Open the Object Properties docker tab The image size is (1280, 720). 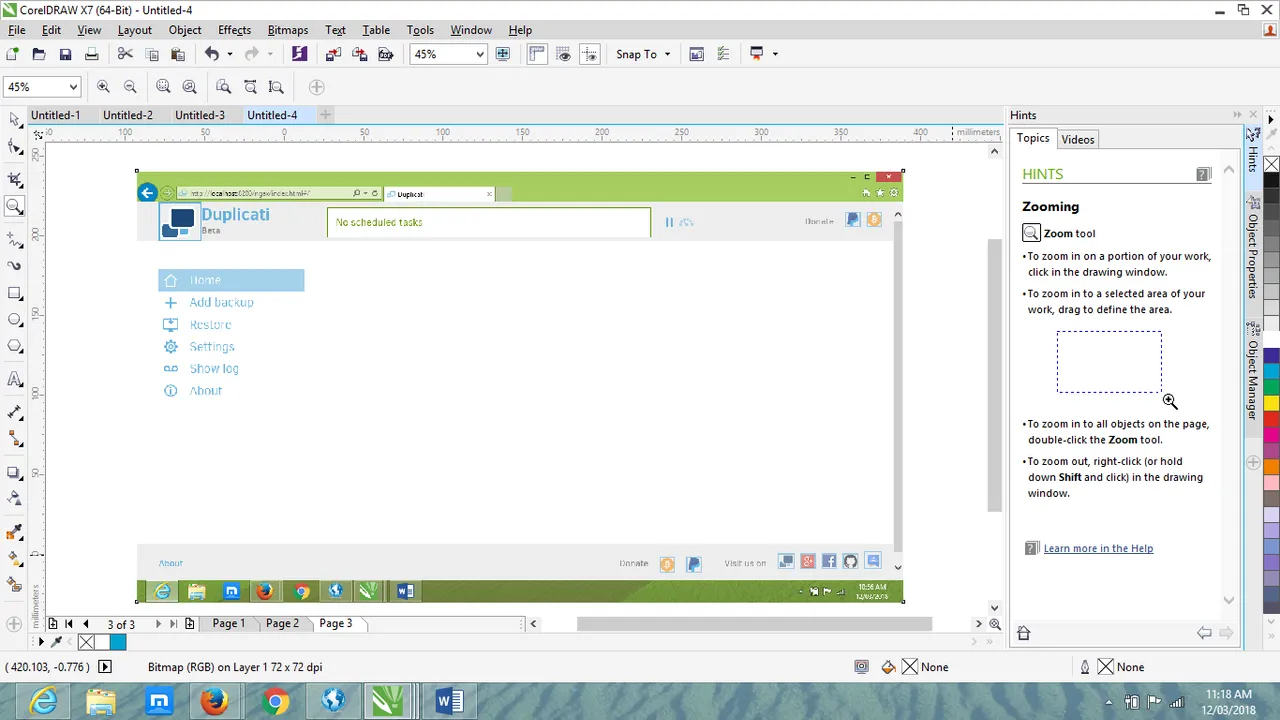1252,256
